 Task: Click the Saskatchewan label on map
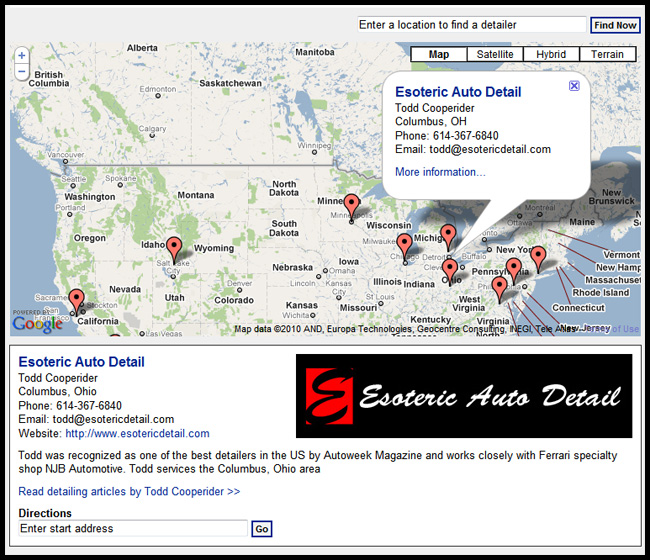click(x=230, y=83)
